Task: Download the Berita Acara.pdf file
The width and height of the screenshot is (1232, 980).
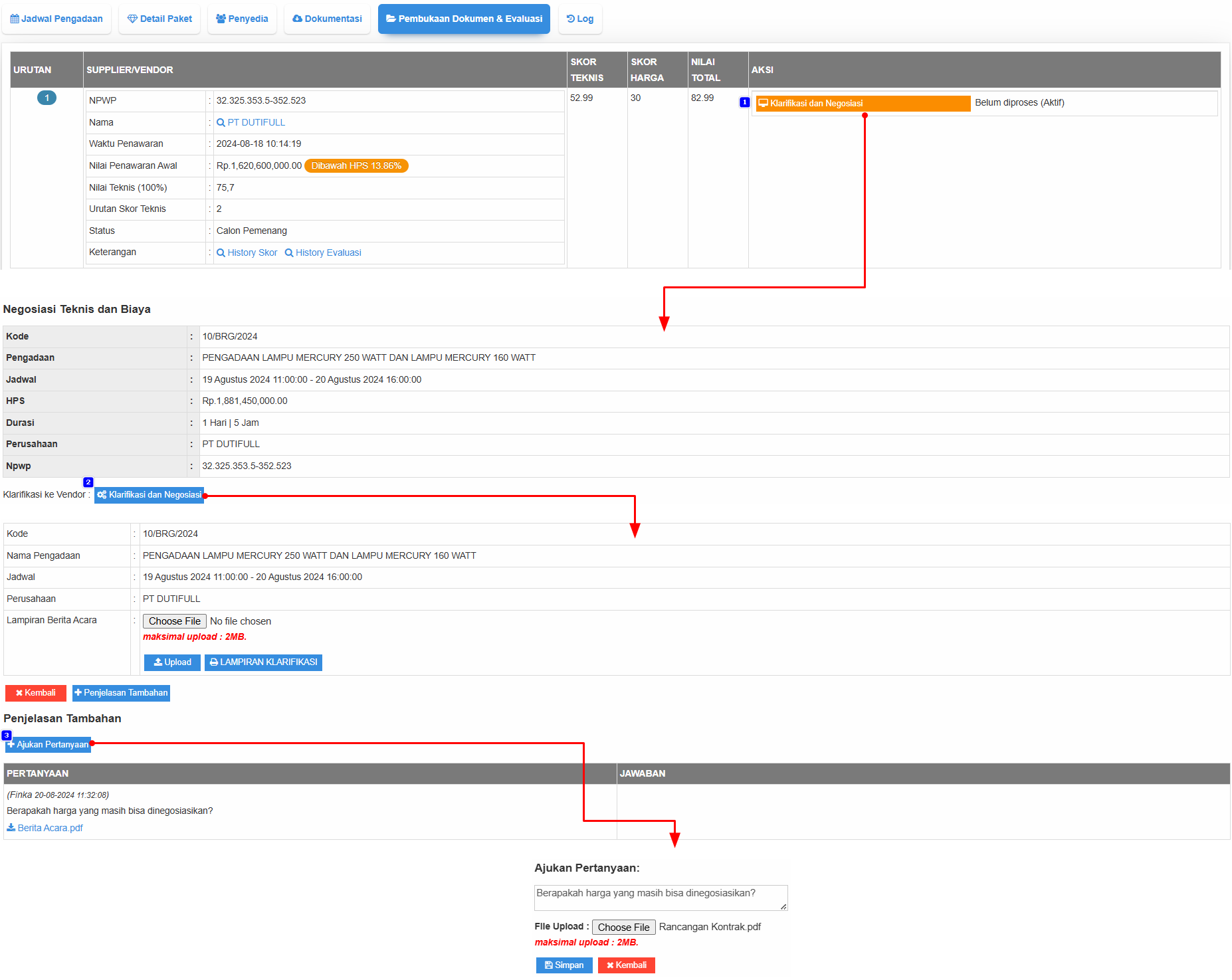Action: pos(45,828)
